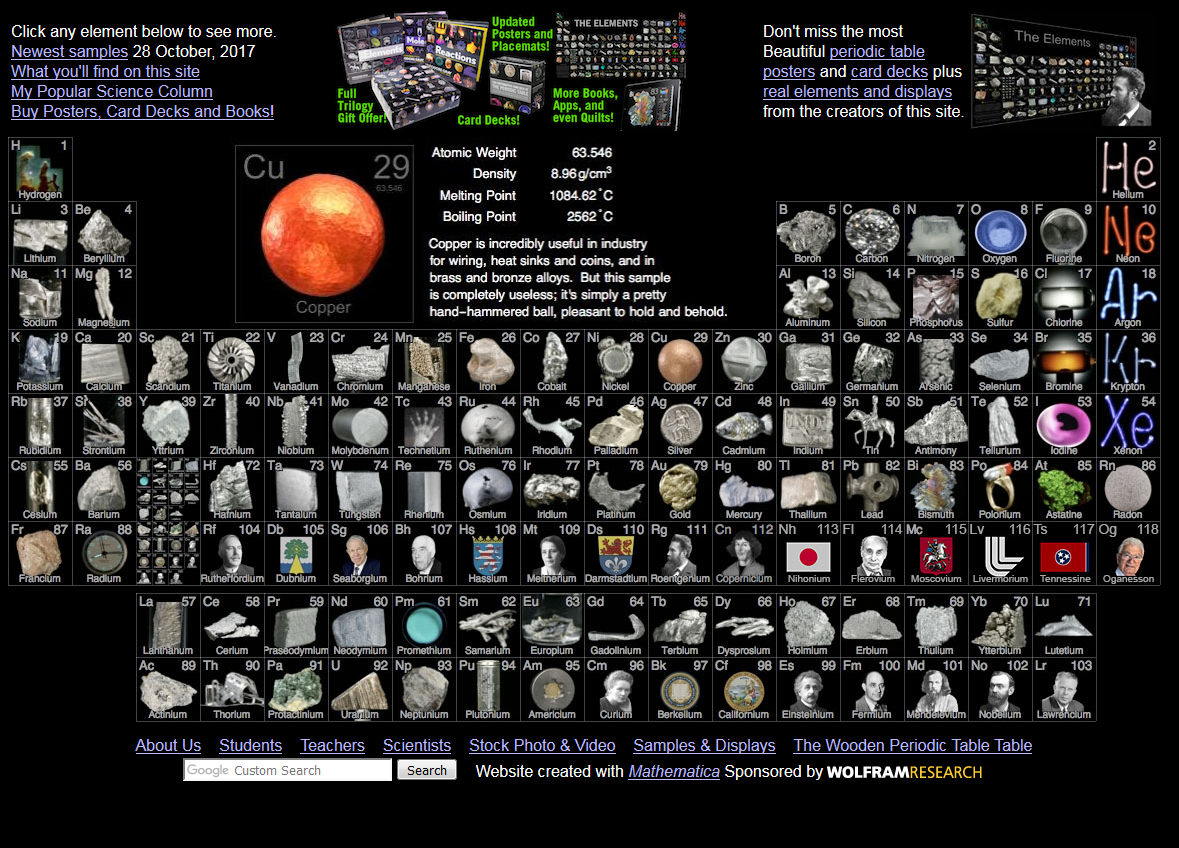Click the Hydrogen element tile
Screen dimensions: 1179x848
(x=40, y=170)
